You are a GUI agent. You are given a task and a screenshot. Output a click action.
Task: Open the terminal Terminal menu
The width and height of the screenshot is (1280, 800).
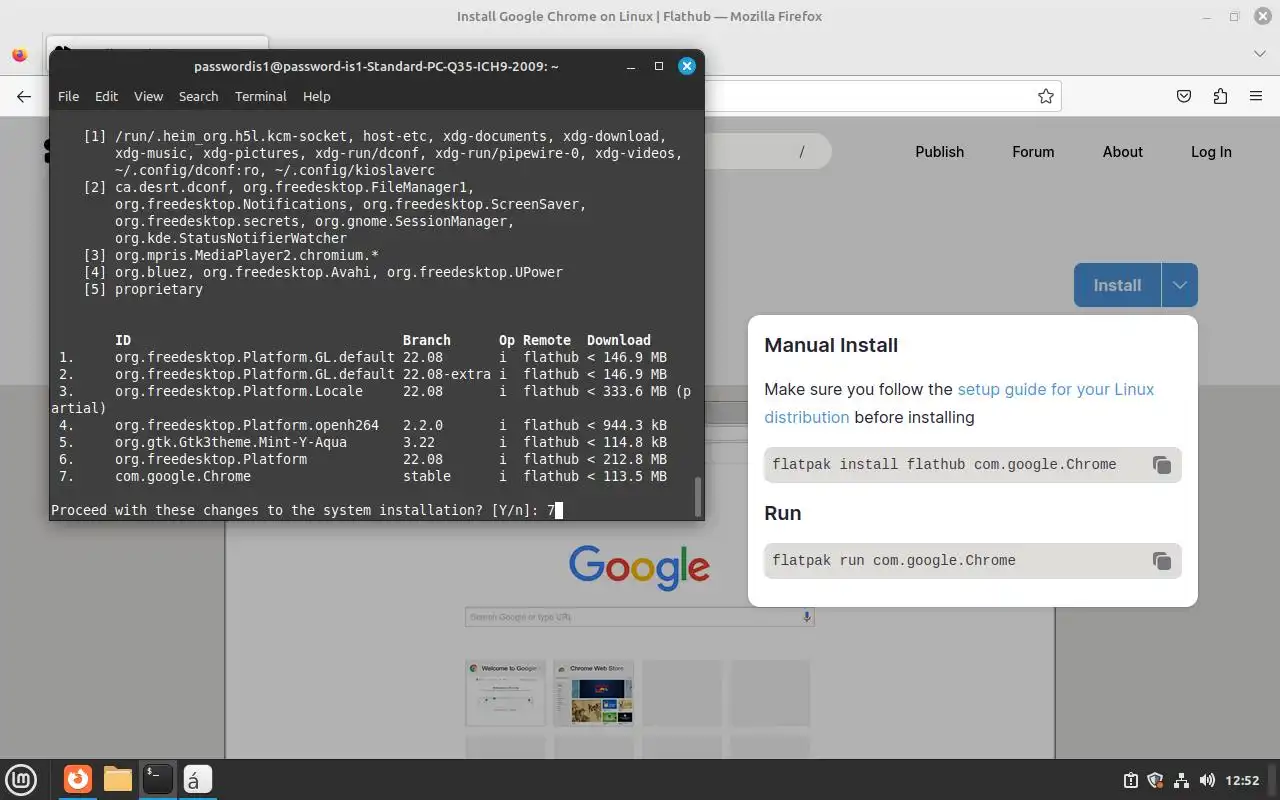point(261,96)
